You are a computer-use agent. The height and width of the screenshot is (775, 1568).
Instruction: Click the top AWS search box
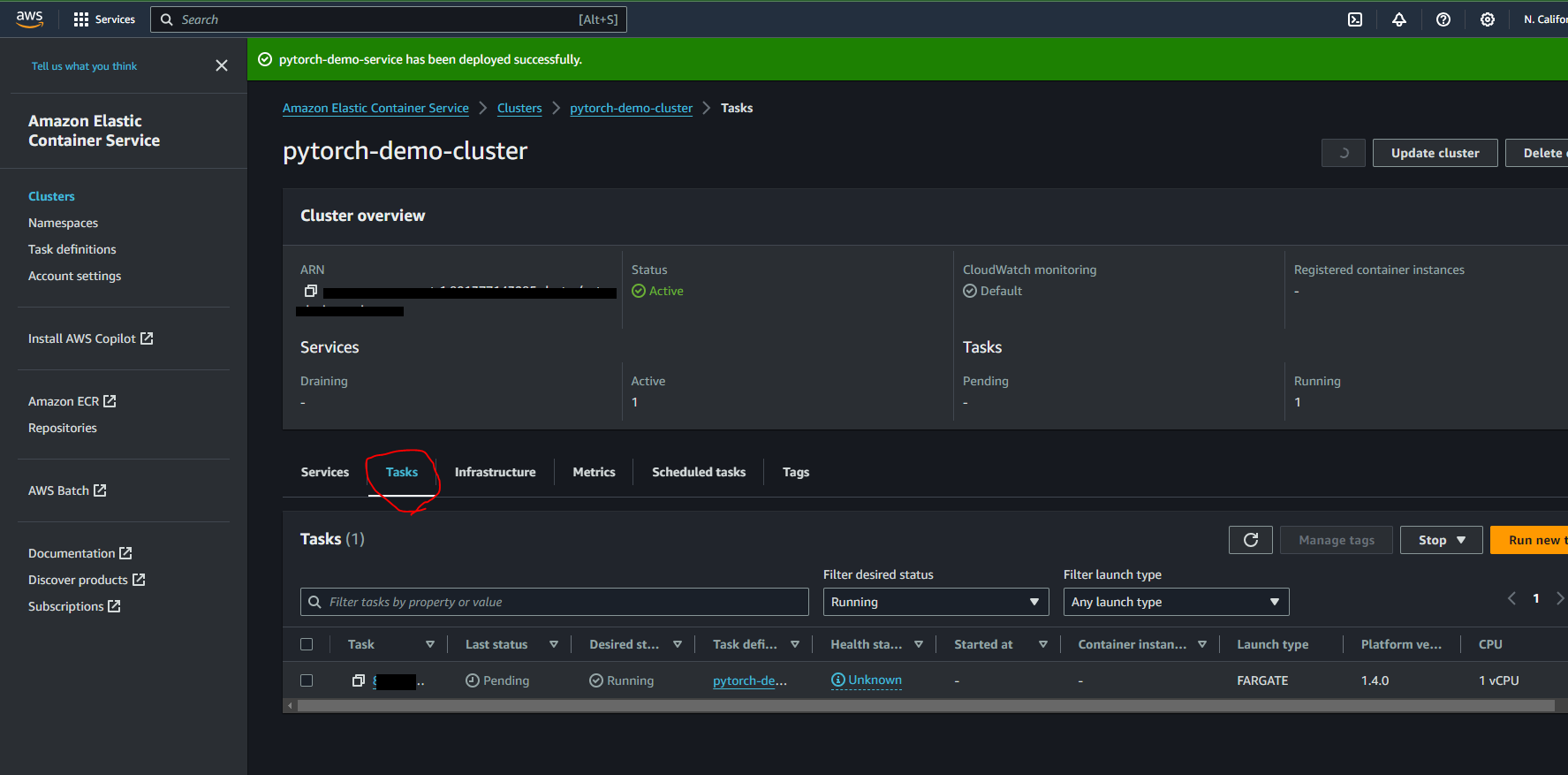coord(389,19)
